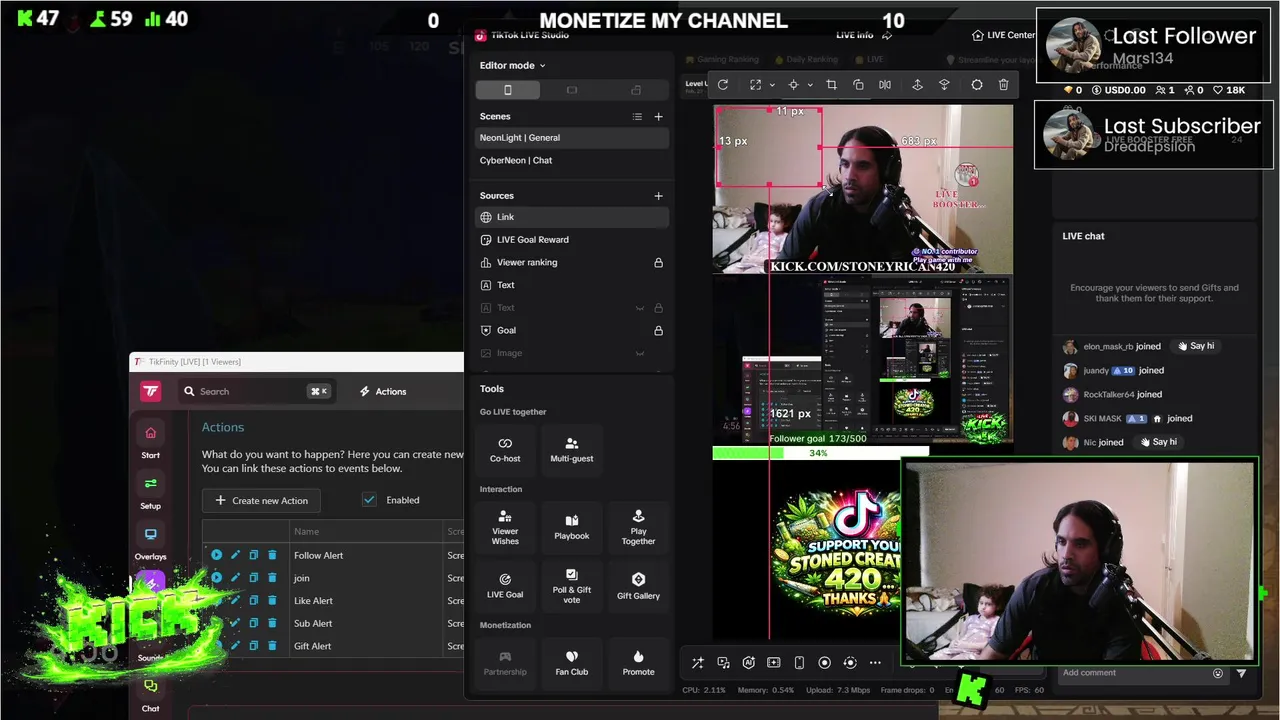Open the three-dots more options in bottom toolbar
This screenshot has height=720, width=1280.
pos(875,663)
